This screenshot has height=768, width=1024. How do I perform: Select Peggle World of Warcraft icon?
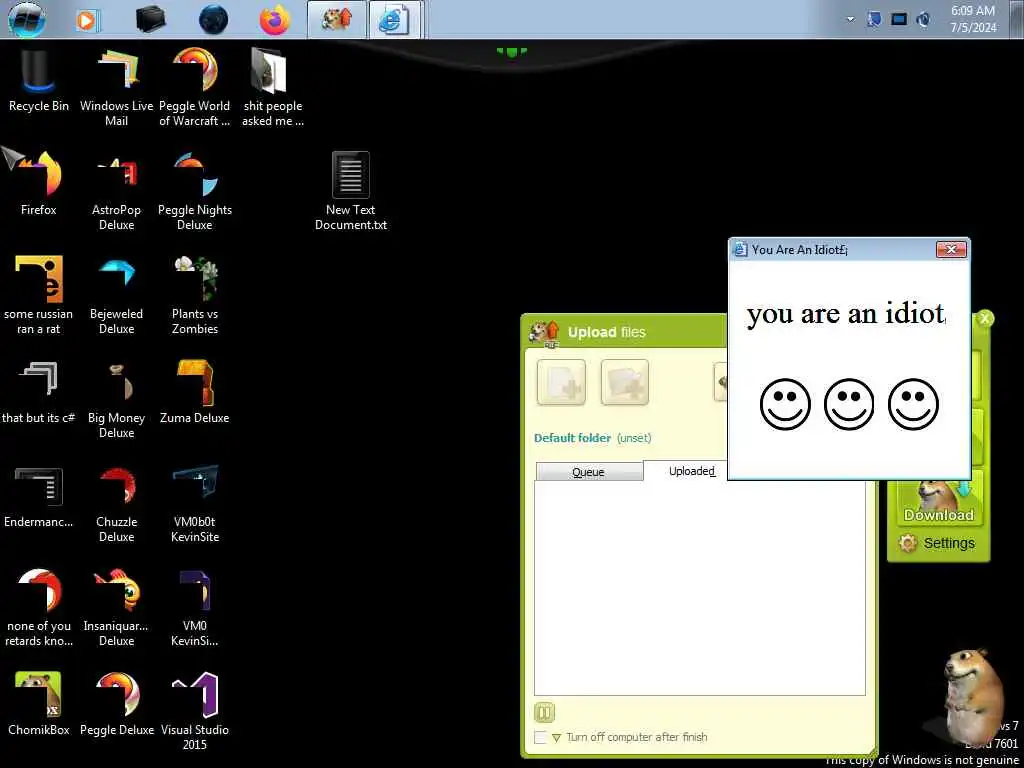pos(195,87)
